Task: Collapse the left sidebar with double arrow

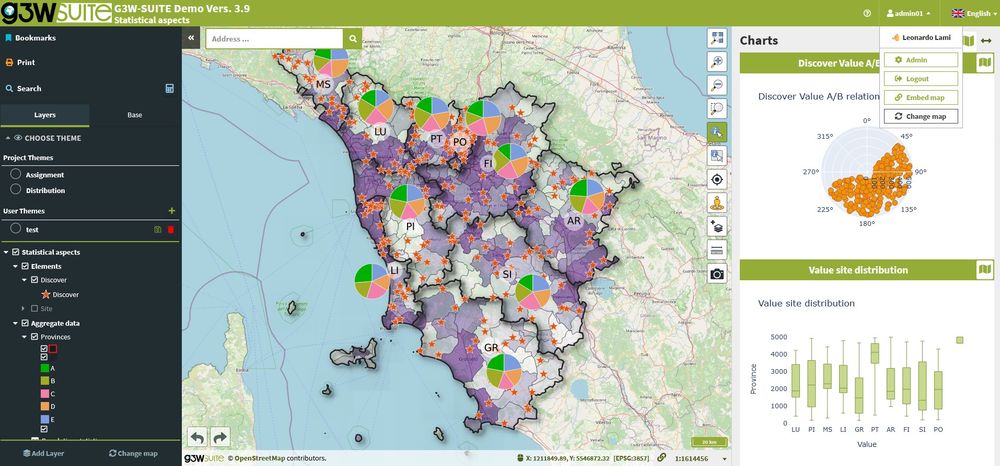Action: click(191, 38)
